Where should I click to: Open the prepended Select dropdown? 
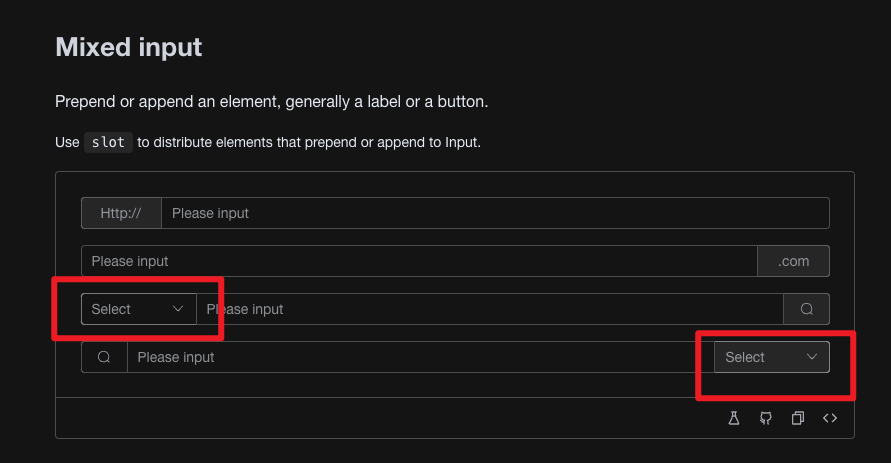point(139,309)
